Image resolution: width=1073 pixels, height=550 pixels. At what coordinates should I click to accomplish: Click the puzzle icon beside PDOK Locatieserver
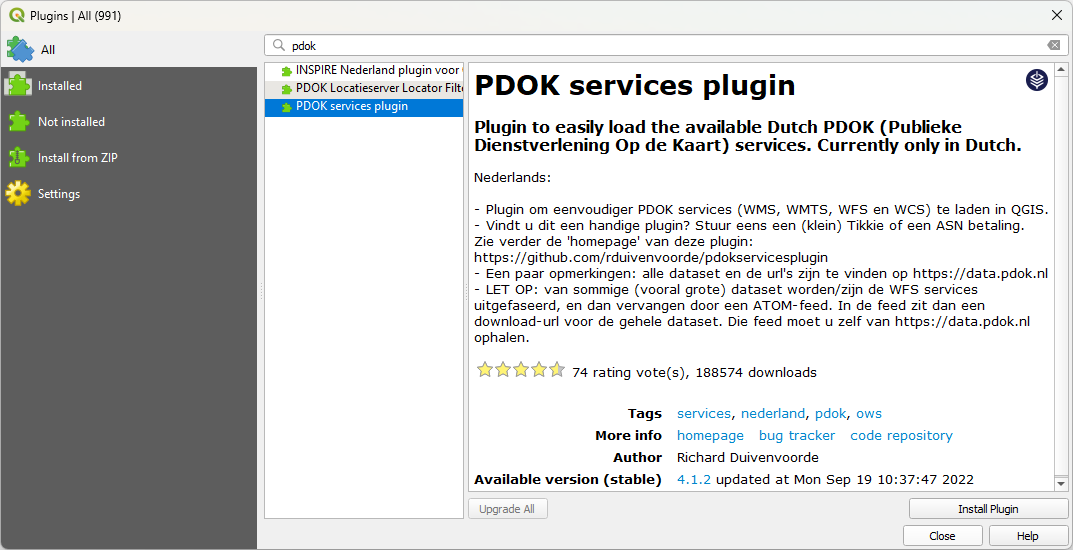pyautogui.click(x=286, y=89)
